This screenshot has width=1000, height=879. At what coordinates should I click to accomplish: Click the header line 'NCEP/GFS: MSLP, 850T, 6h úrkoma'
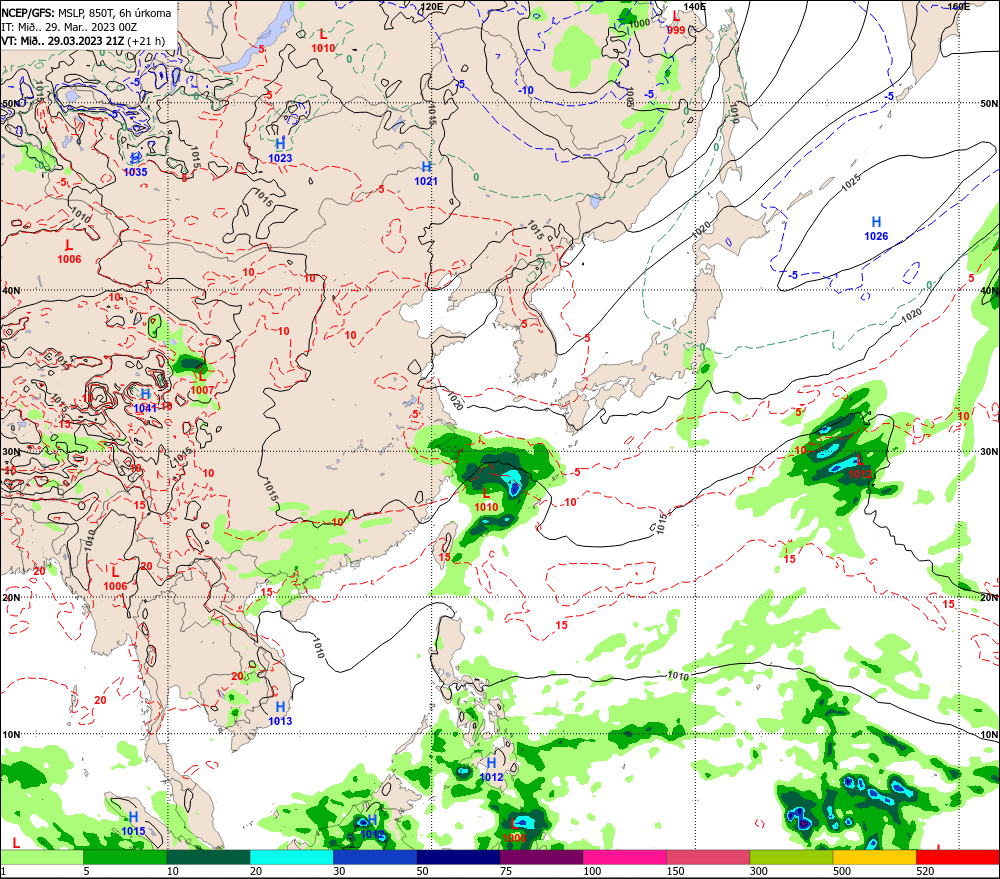click(x=87, y=13)
